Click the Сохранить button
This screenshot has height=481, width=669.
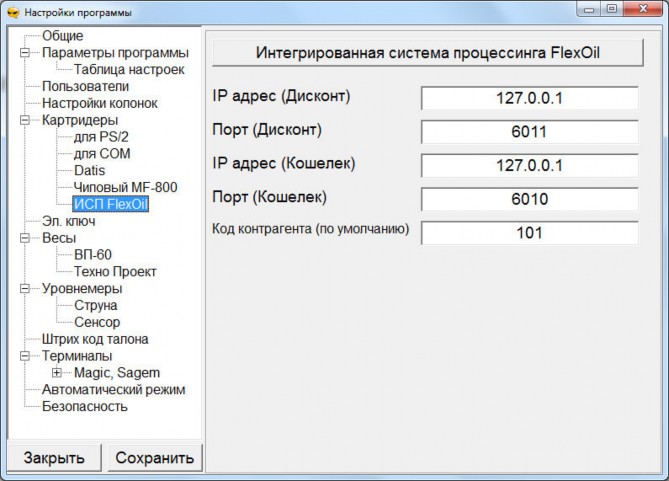(x=155, y=458)
